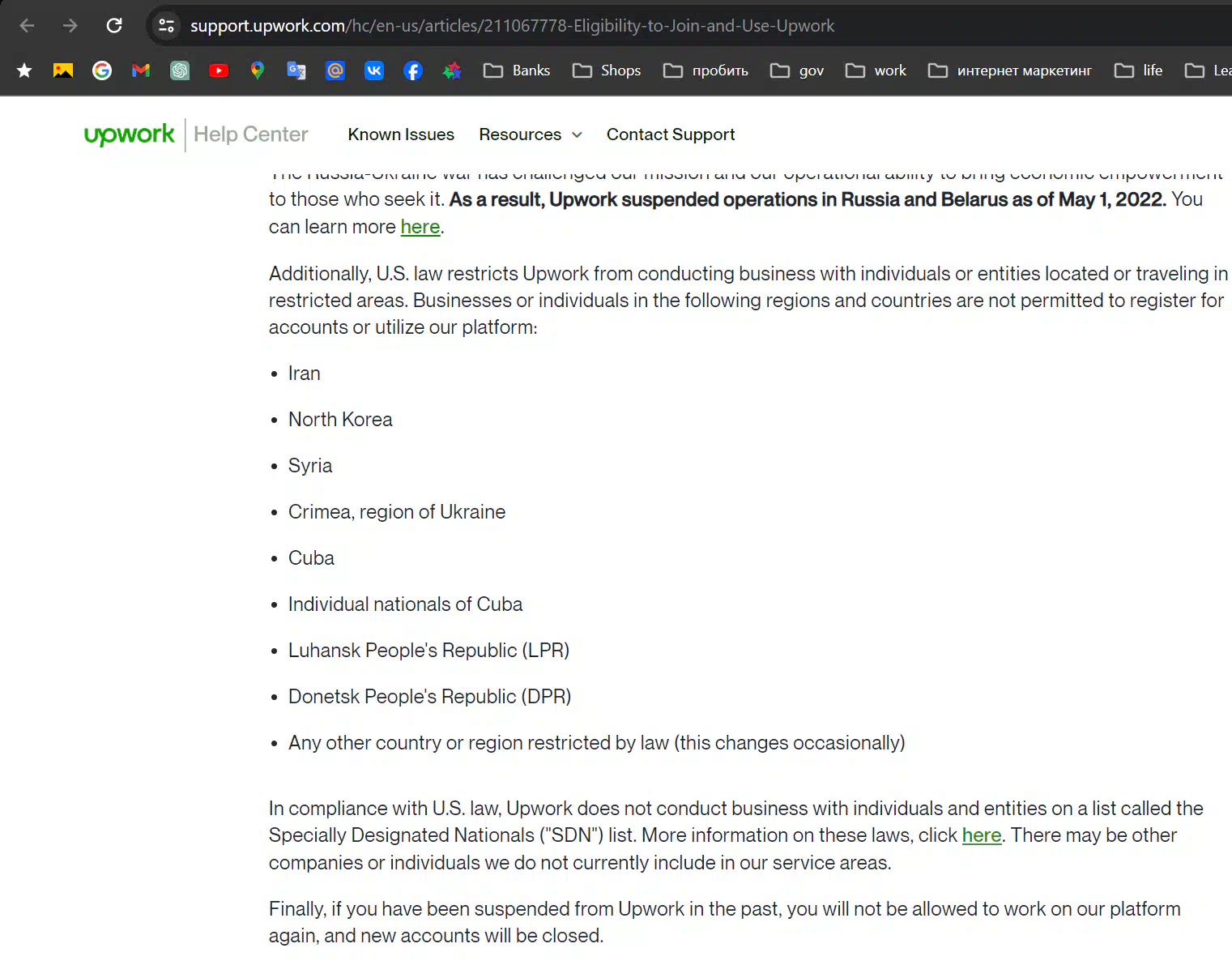Click the address bar URL

(512, 26)
